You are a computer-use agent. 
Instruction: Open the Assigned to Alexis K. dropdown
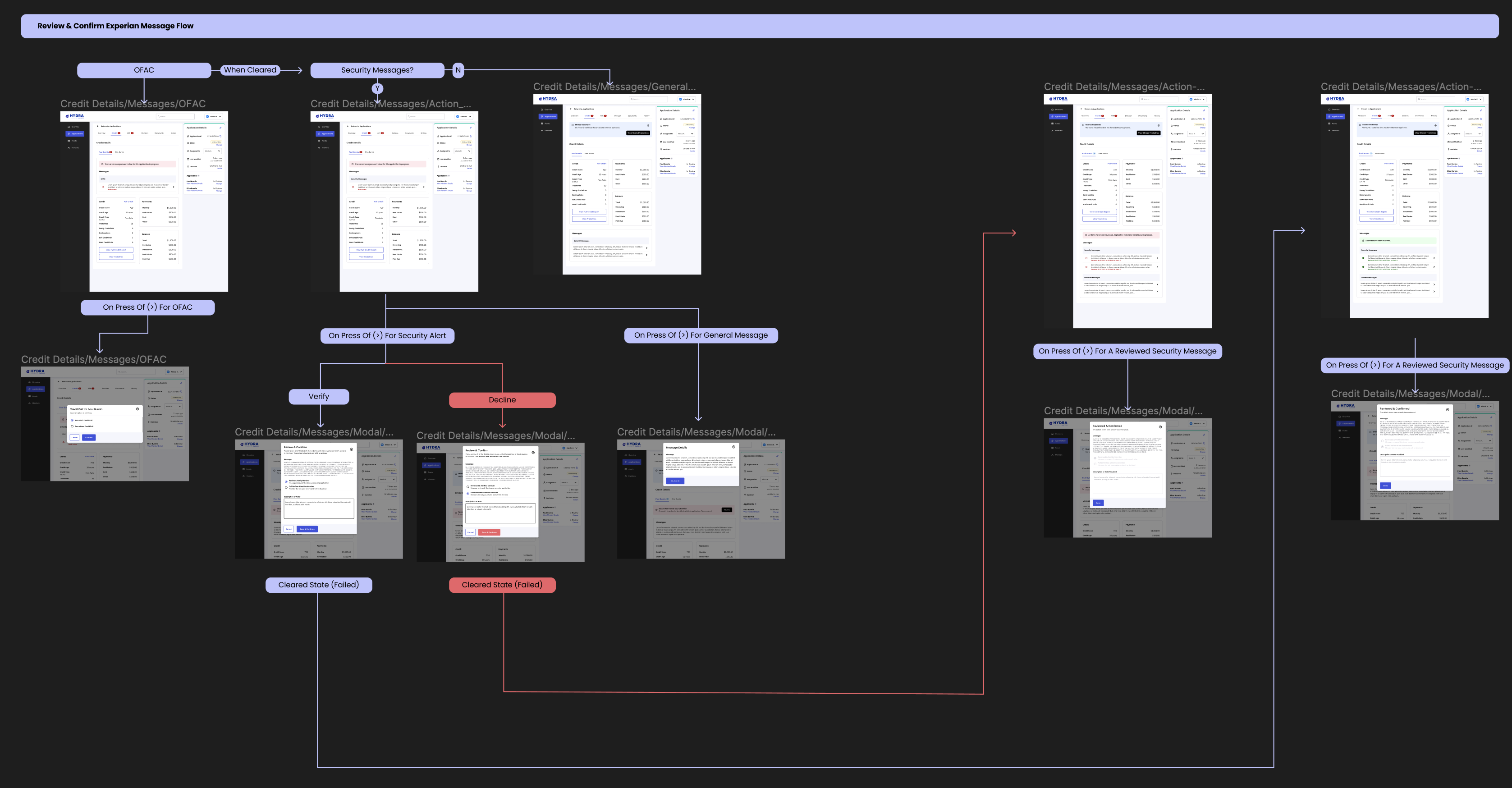tap(213, 151)
